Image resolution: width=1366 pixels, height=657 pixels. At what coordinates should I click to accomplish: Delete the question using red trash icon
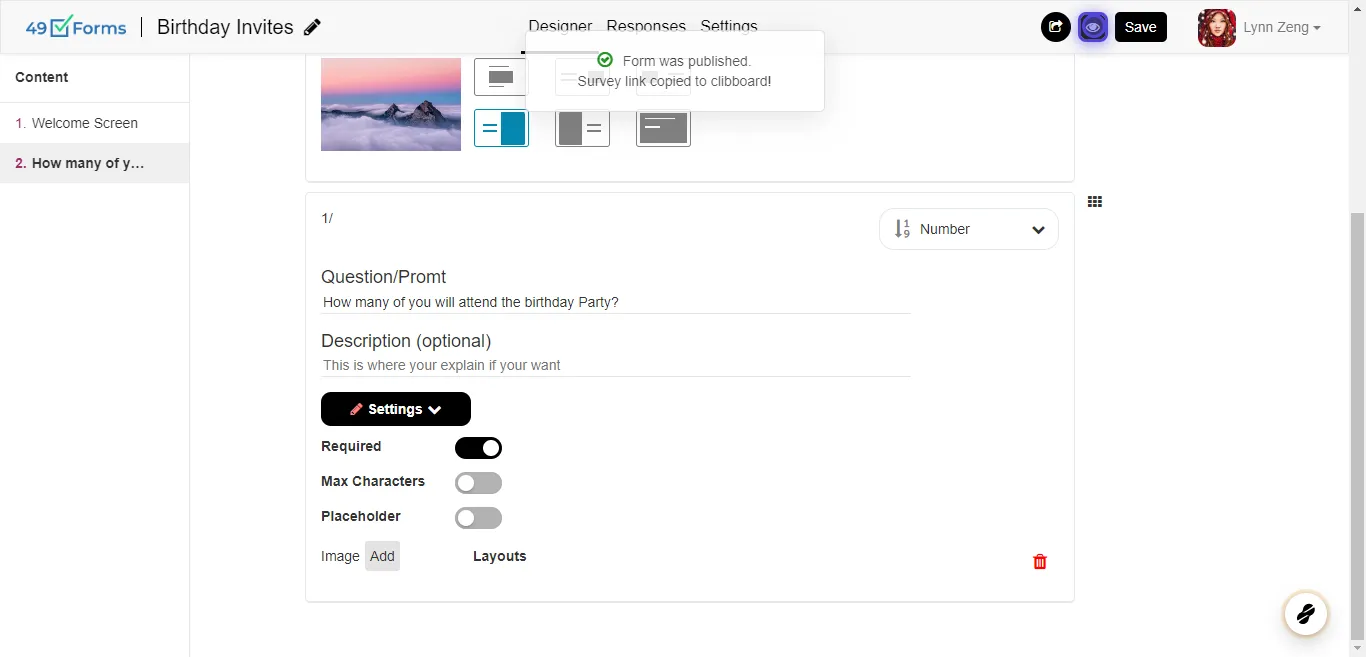[1040, 562]
